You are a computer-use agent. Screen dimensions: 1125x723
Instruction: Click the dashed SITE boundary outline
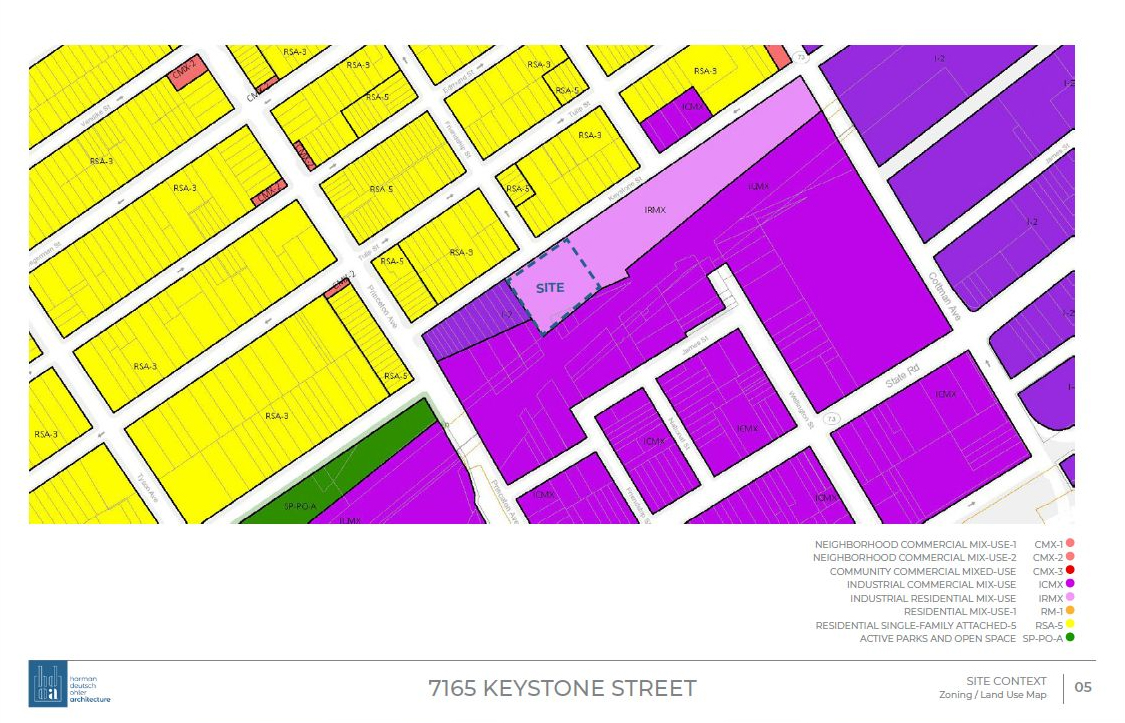(553, 286)
